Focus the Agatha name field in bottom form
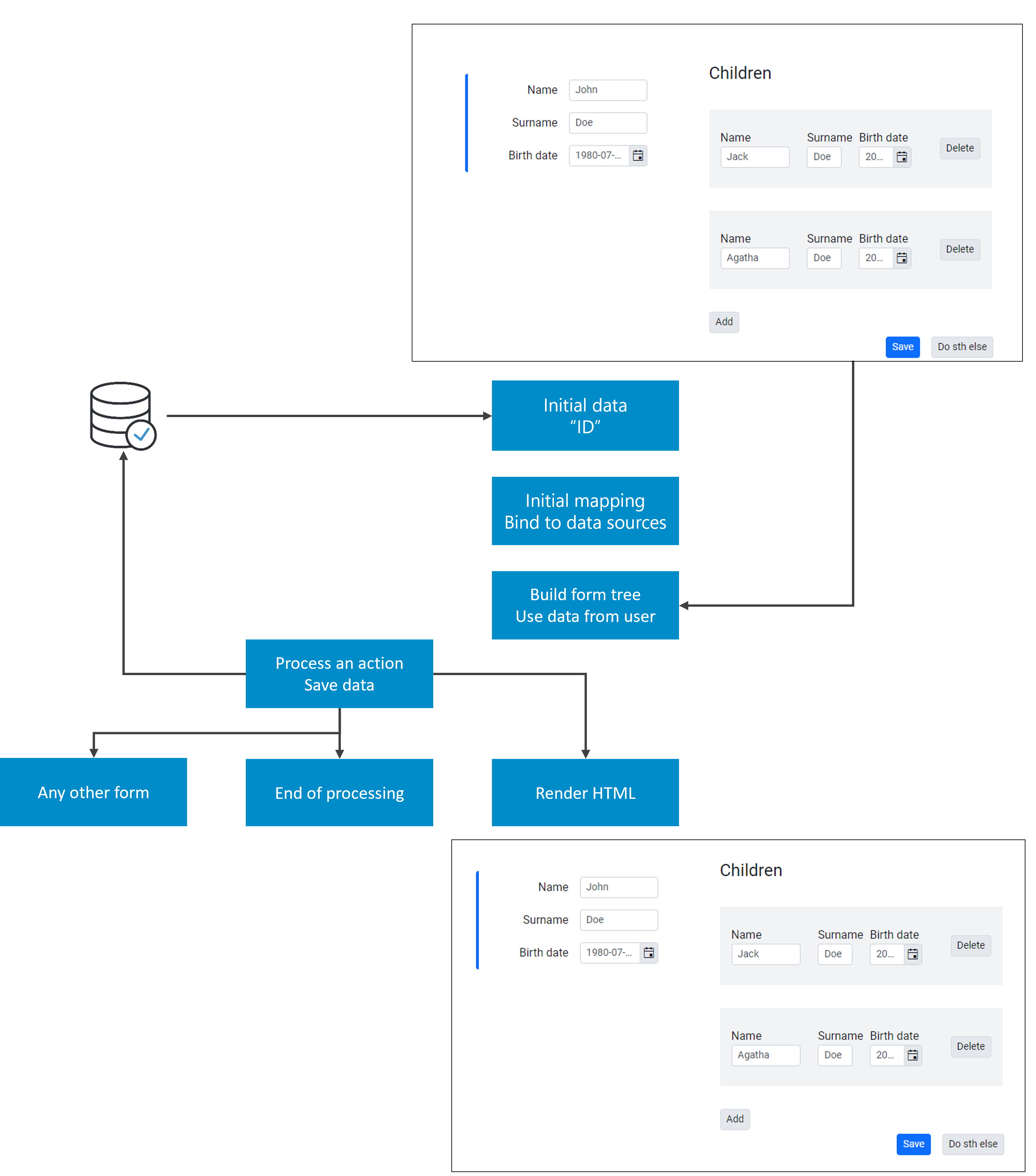Viewport: 1036px width, 1176px height. 766,1055
